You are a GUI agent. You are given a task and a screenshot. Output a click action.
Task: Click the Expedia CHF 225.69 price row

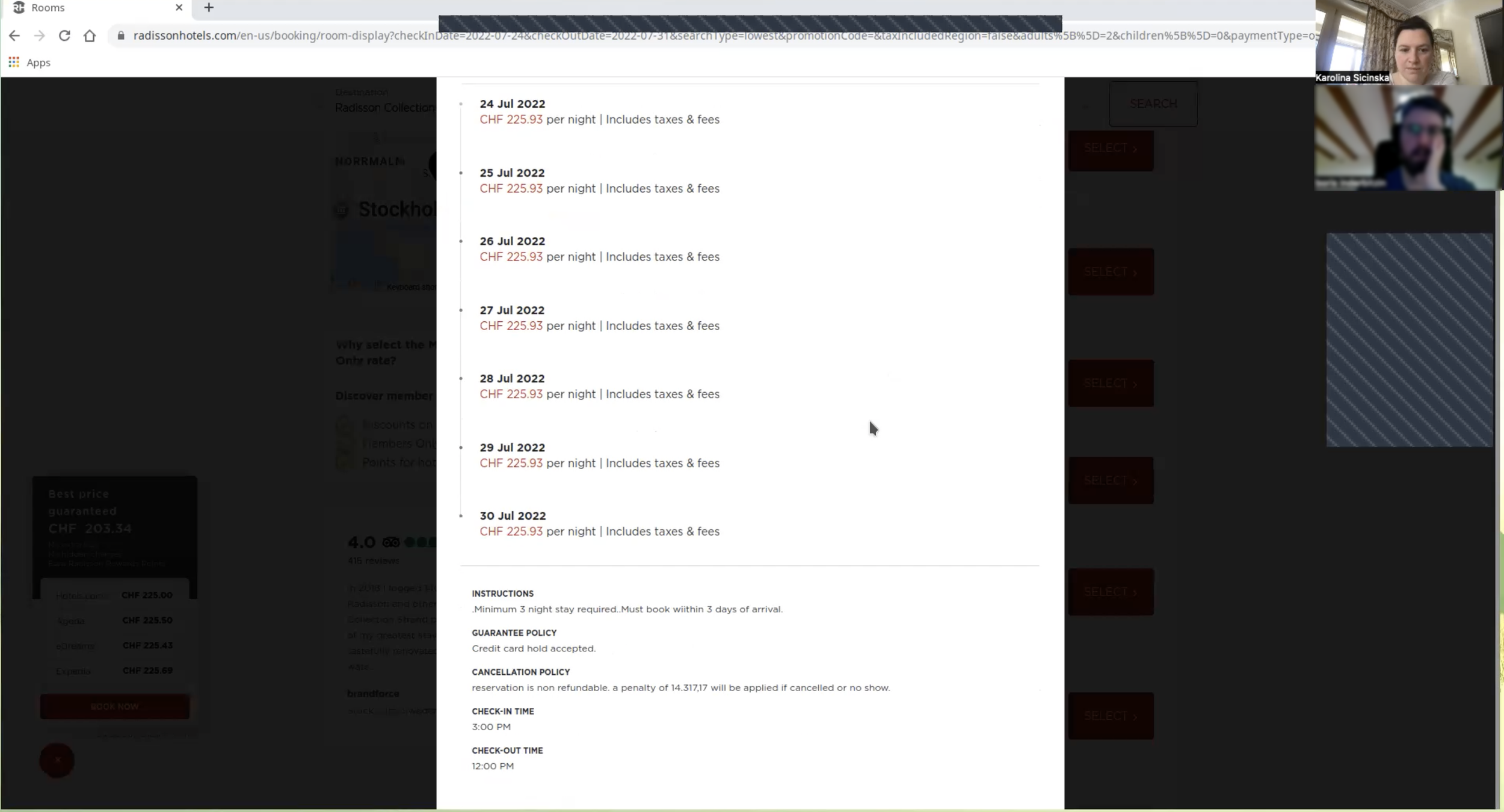pyautogui.click(x=114, y=671)
